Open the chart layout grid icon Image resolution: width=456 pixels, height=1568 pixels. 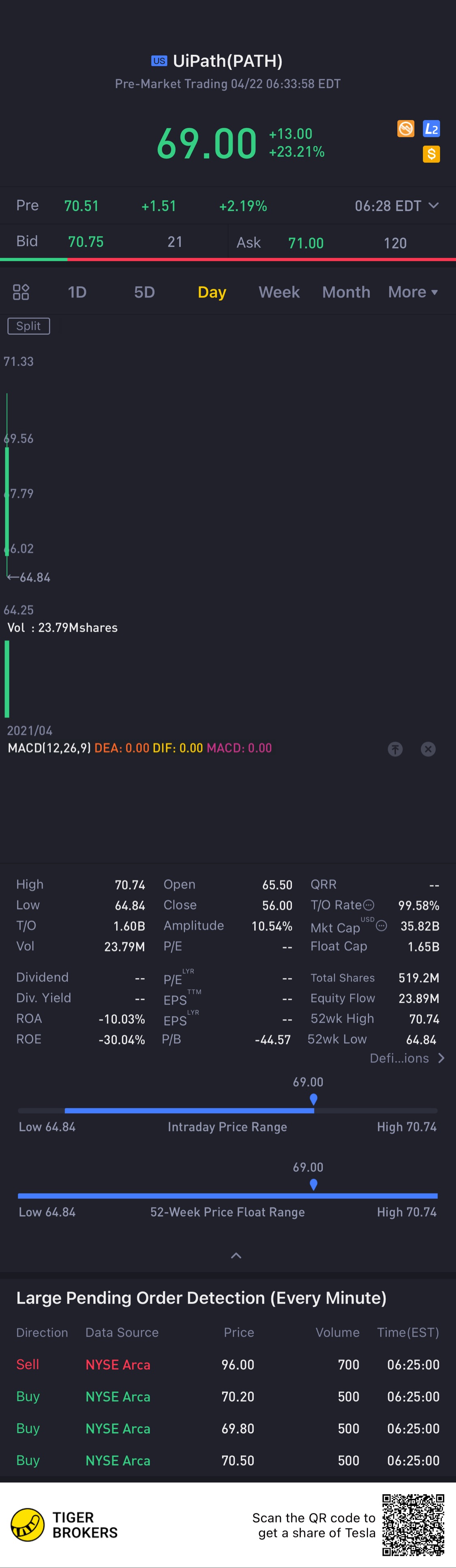[x=21, y=292]
